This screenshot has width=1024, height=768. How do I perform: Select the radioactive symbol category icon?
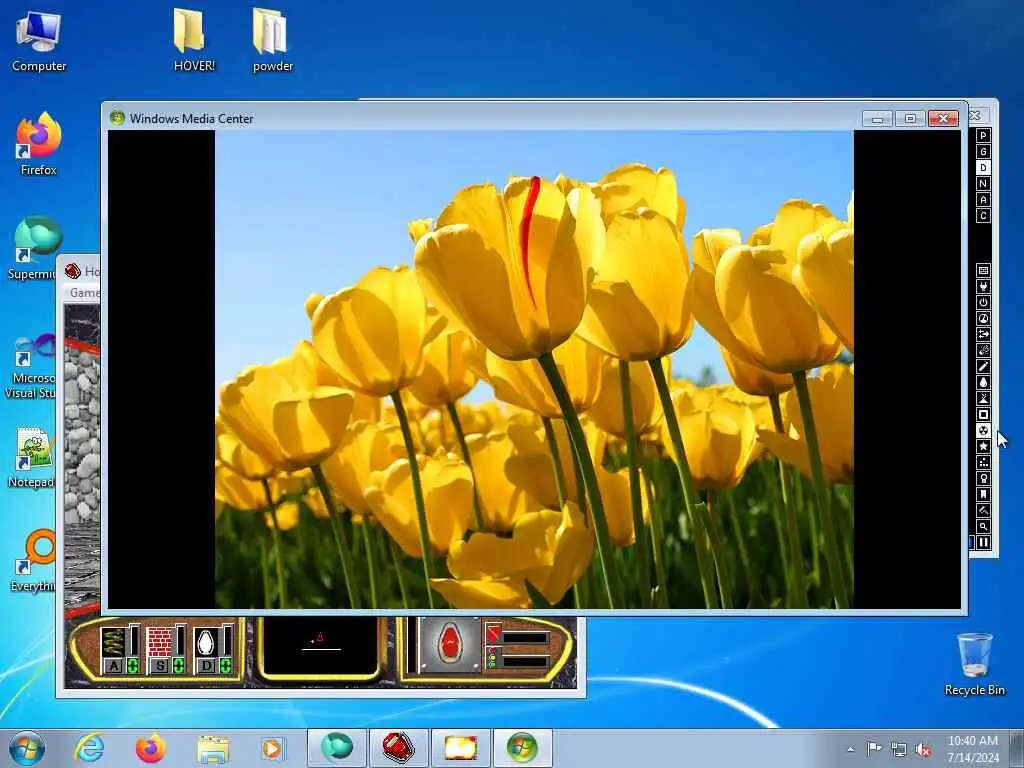pos(983,430)
